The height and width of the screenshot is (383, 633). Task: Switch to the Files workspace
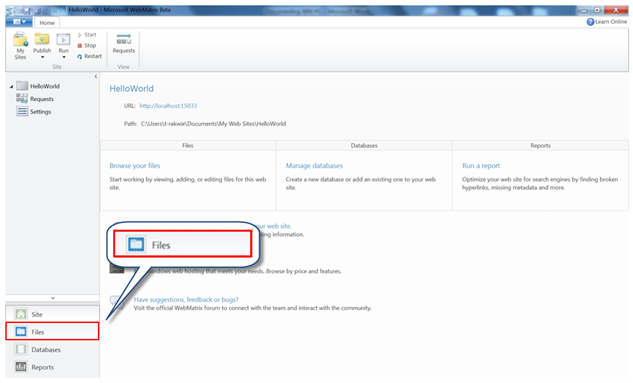coord(52,331)
